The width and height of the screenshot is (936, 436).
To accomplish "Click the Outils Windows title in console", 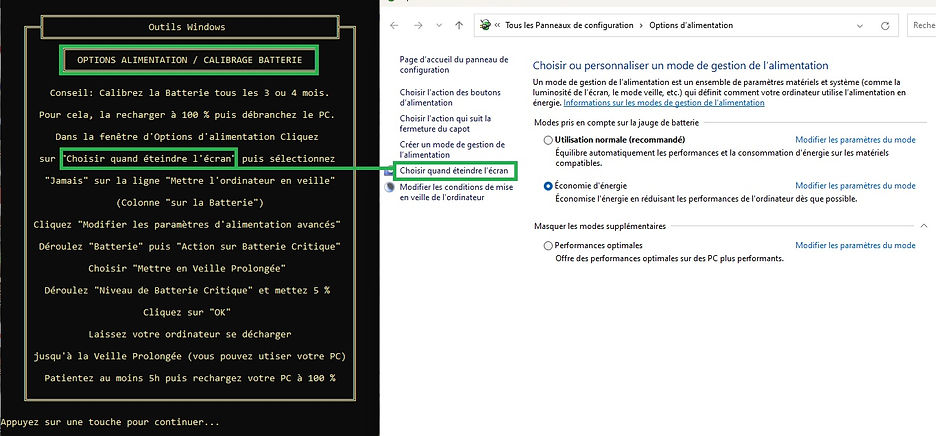I will (187, 27).
